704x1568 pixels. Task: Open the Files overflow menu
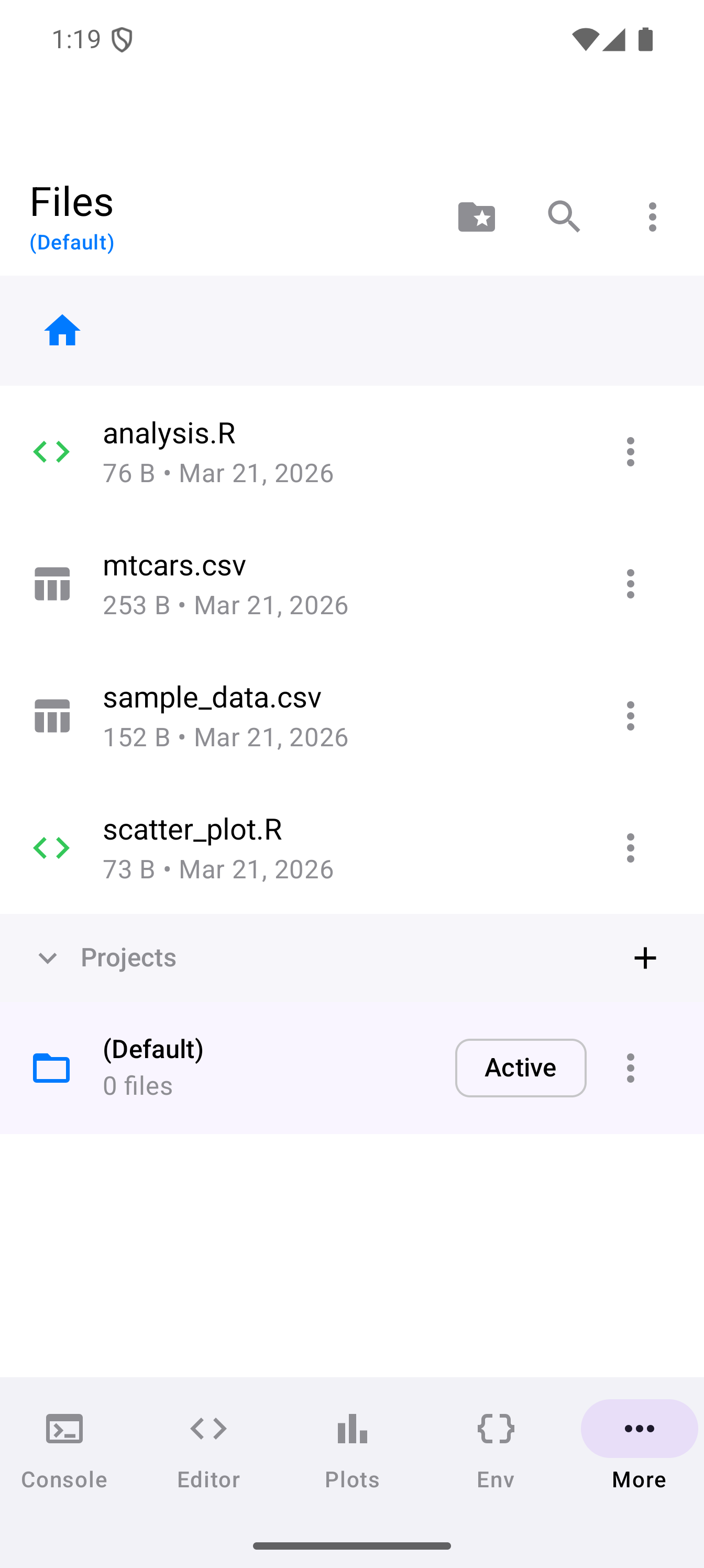click(652, 216)
